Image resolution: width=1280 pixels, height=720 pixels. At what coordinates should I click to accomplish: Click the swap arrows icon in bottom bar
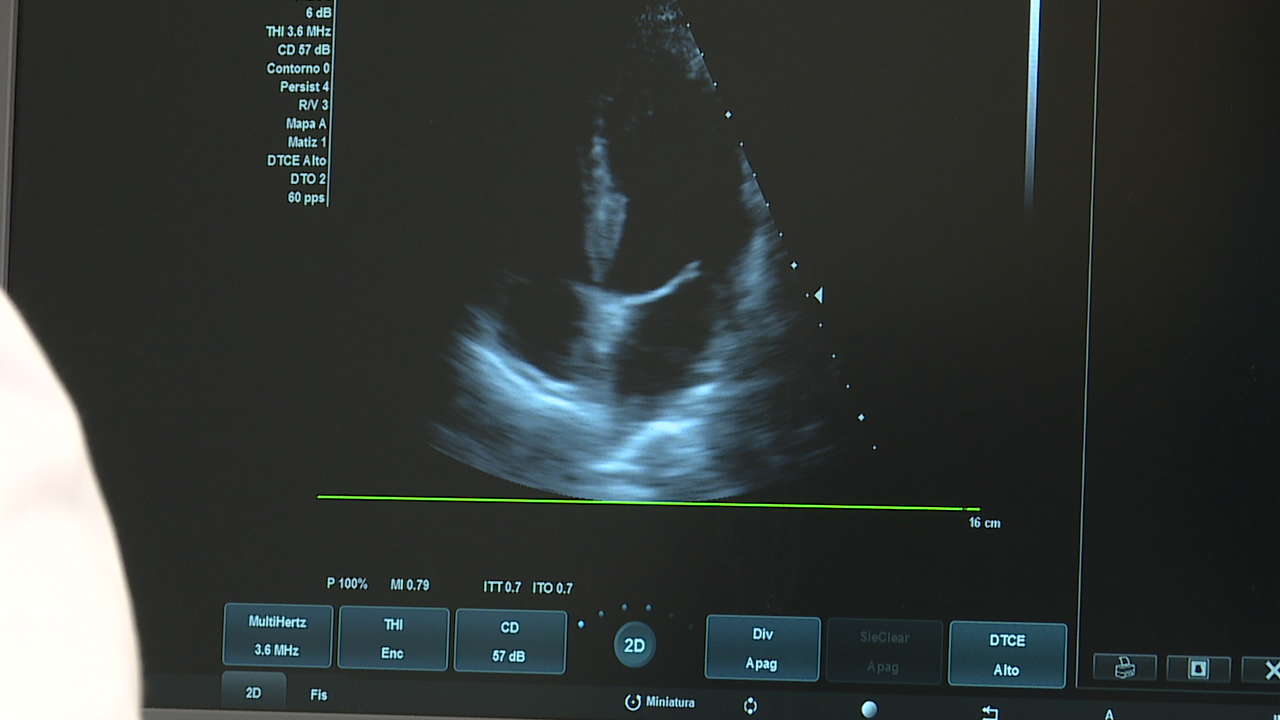(x=989, y=712)
